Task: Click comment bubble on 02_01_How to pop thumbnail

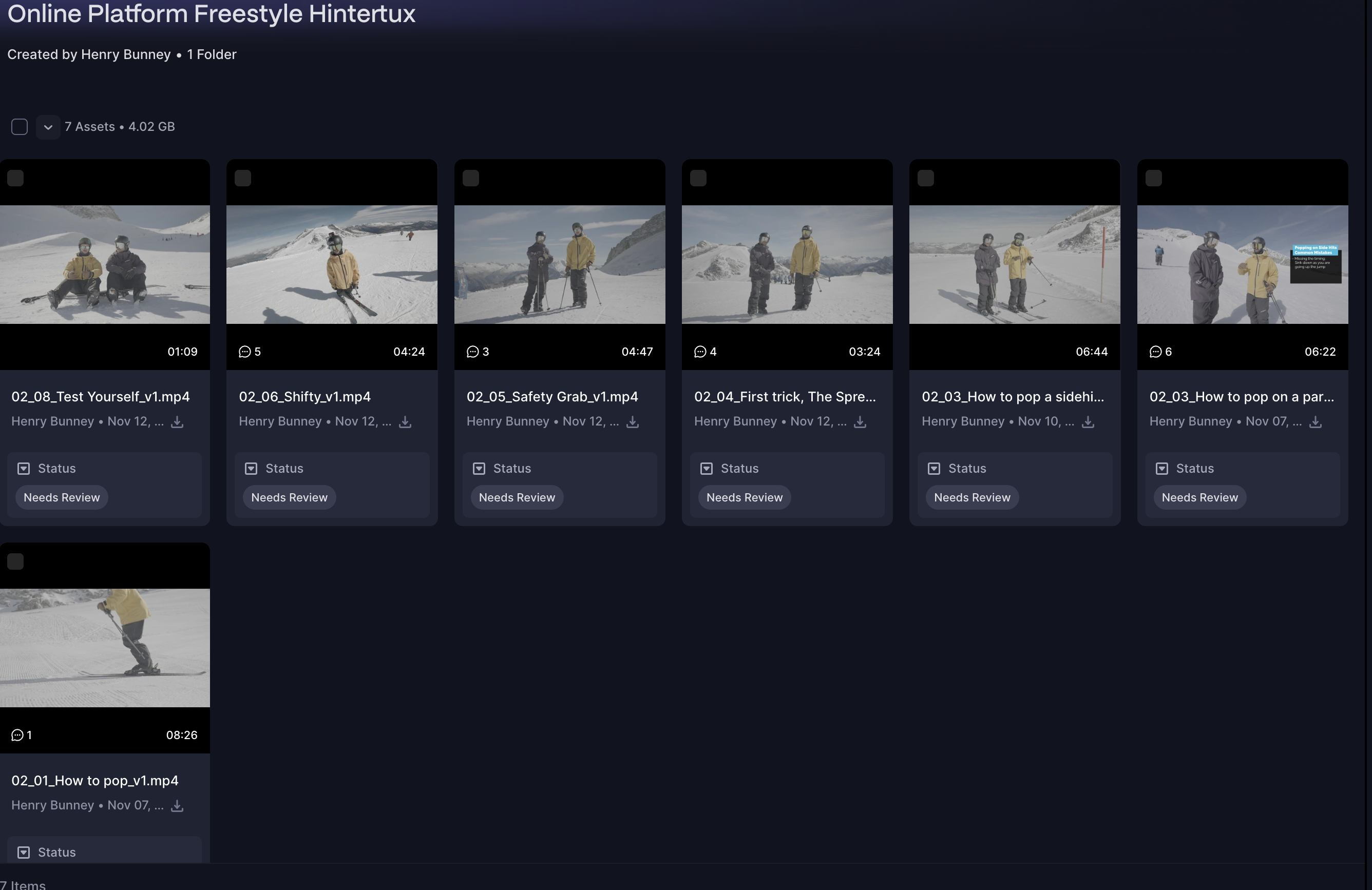Action: pos(18,736)
